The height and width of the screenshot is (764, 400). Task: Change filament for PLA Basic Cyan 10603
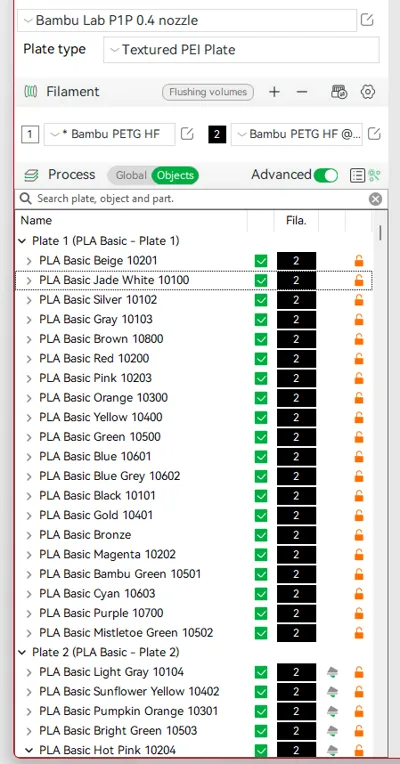[x=296, y=594]
